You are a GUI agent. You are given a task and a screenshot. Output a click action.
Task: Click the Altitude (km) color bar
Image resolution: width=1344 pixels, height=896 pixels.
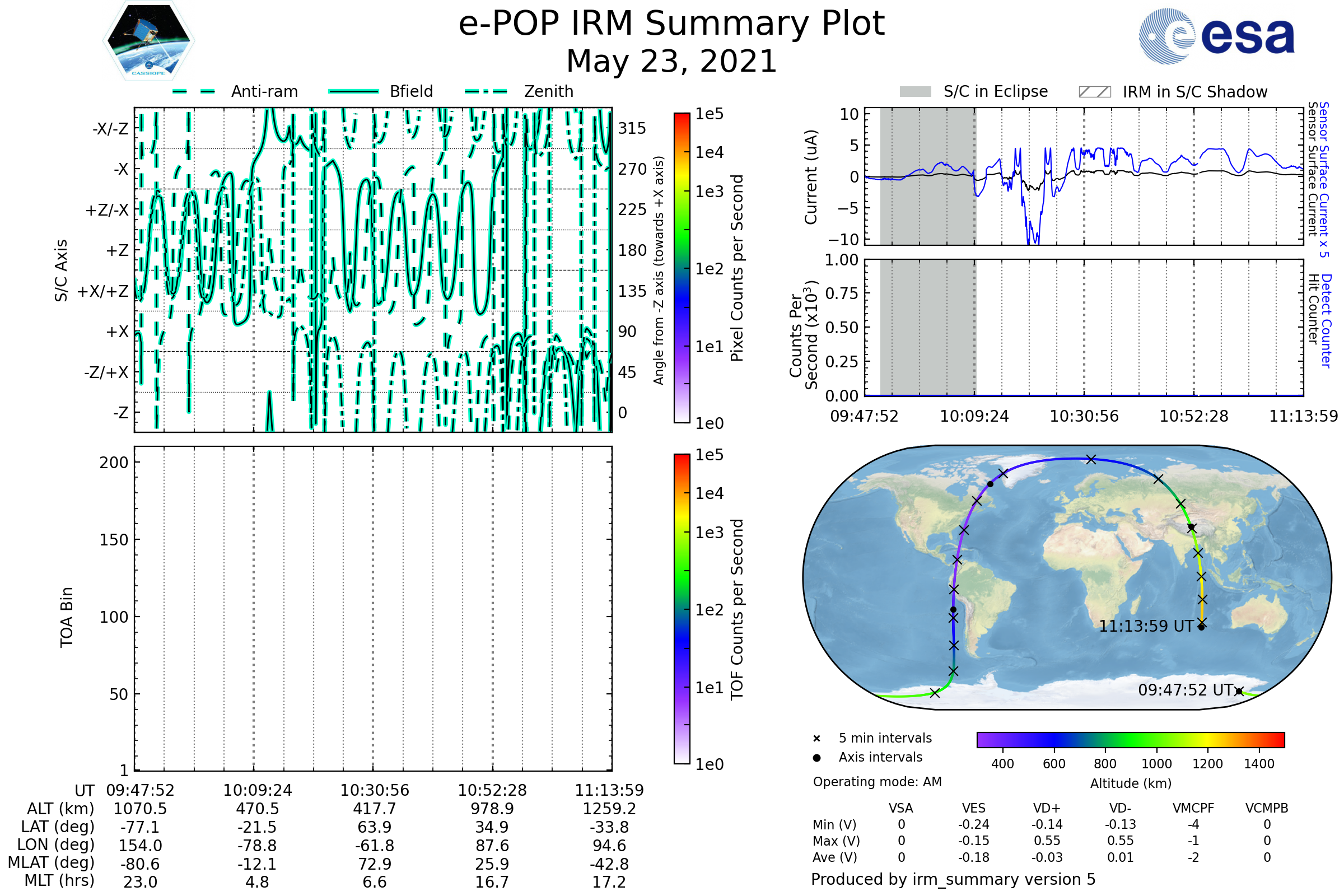pyautogui.click(x=1130, y=740)
